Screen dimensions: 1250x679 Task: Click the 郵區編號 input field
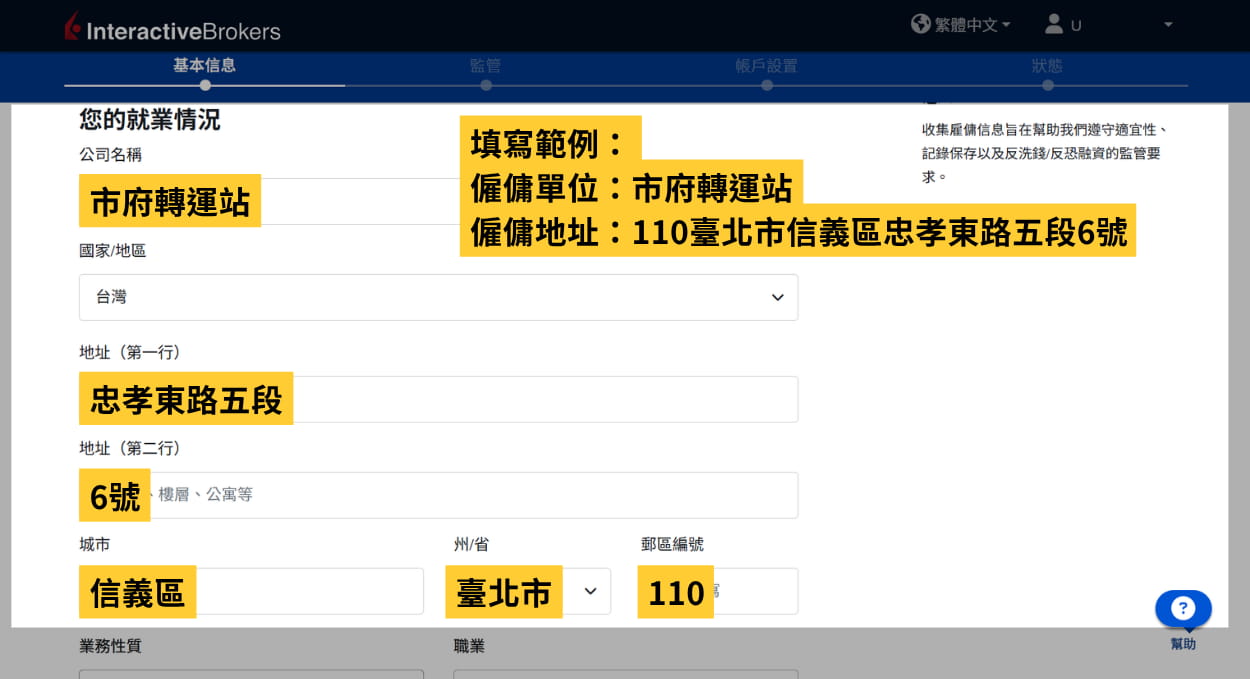[x=719, y=591]
